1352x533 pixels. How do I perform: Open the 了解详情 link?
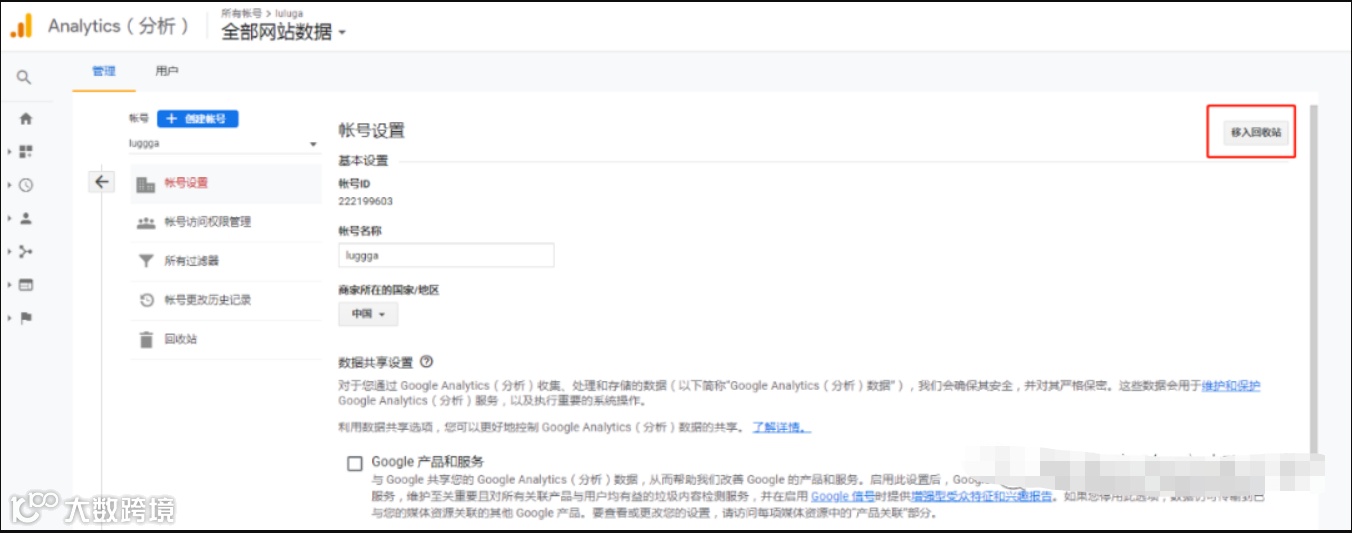[x=782, y=428]
